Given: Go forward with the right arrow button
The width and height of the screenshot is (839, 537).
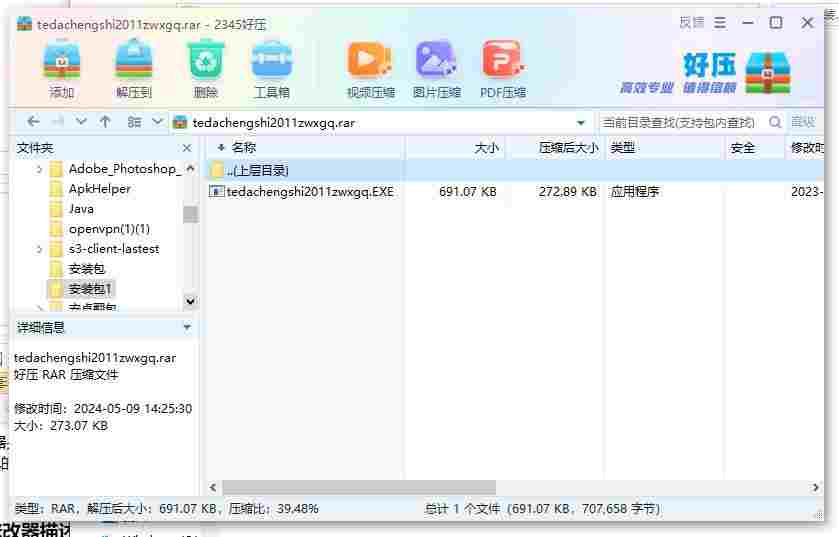Looking at the screenshot, I should [57, 122].
